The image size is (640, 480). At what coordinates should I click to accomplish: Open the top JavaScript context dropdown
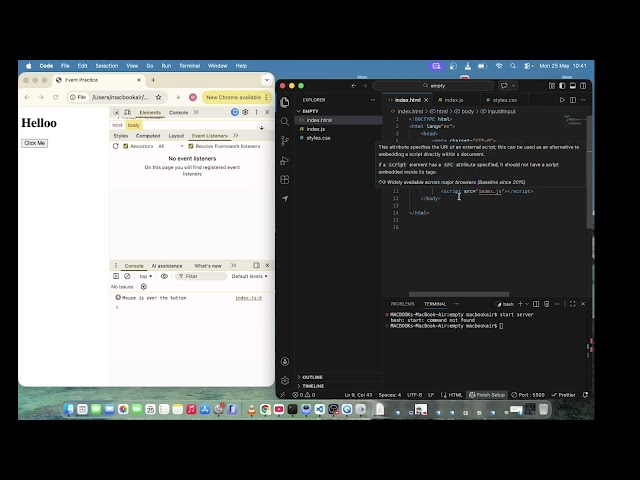click(145, 276)
